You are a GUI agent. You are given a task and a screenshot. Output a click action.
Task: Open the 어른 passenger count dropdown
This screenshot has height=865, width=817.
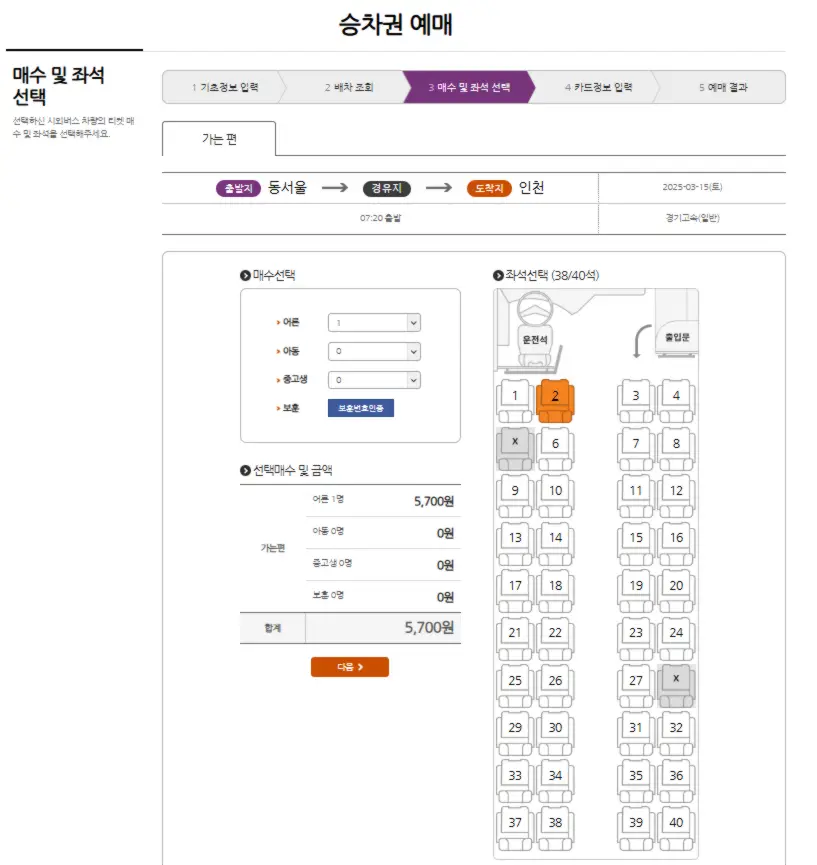[x=374, y=323]
